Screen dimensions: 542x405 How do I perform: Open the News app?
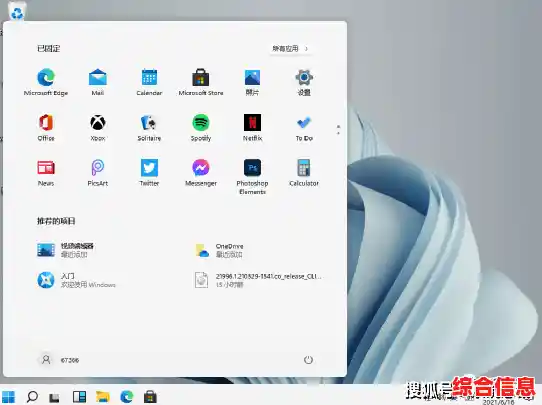coord(46,172)
